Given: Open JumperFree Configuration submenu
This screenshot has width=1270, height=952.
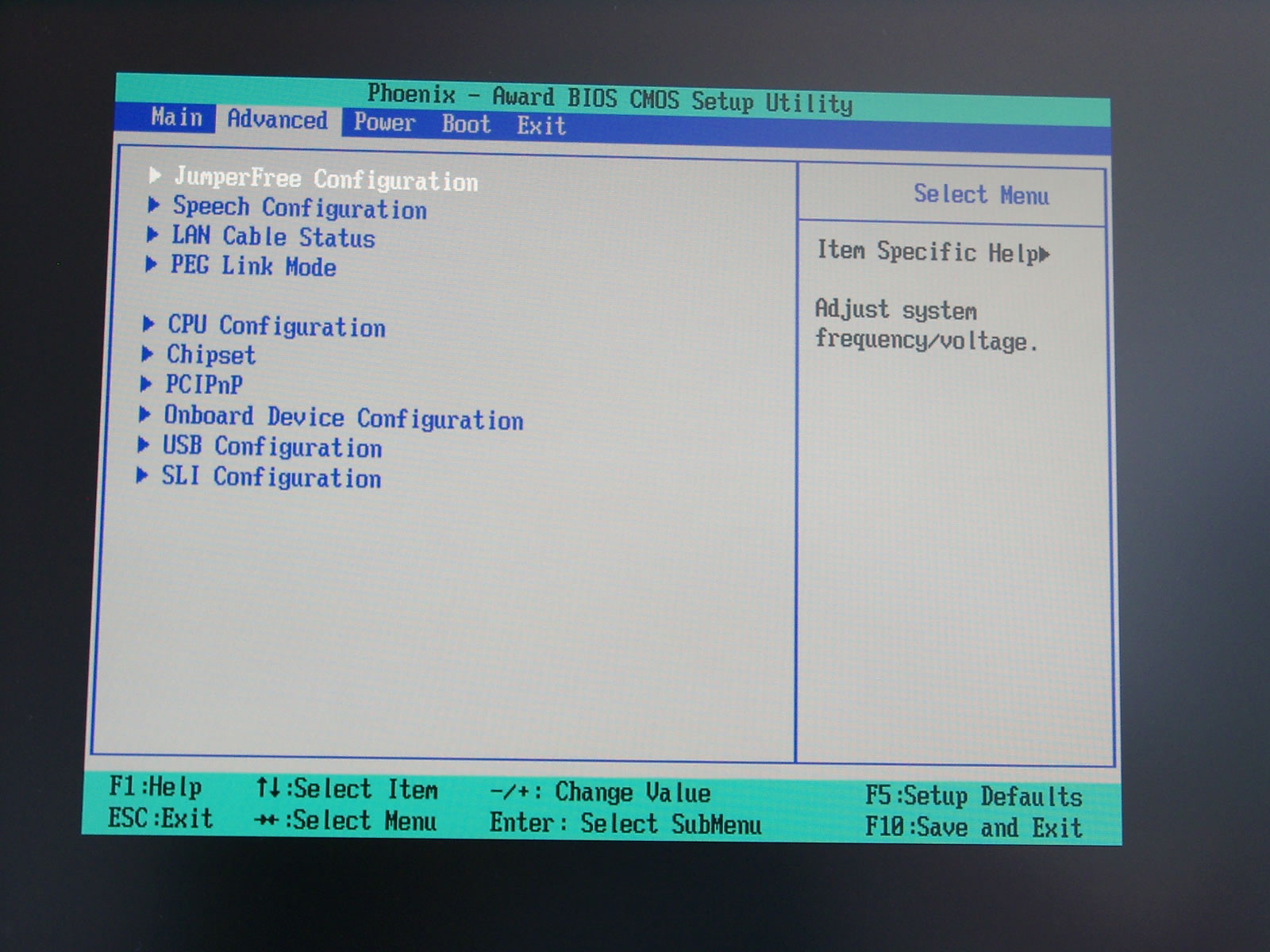Looking at the screenshot, I should pyautogui.click(x=325, y=179).
